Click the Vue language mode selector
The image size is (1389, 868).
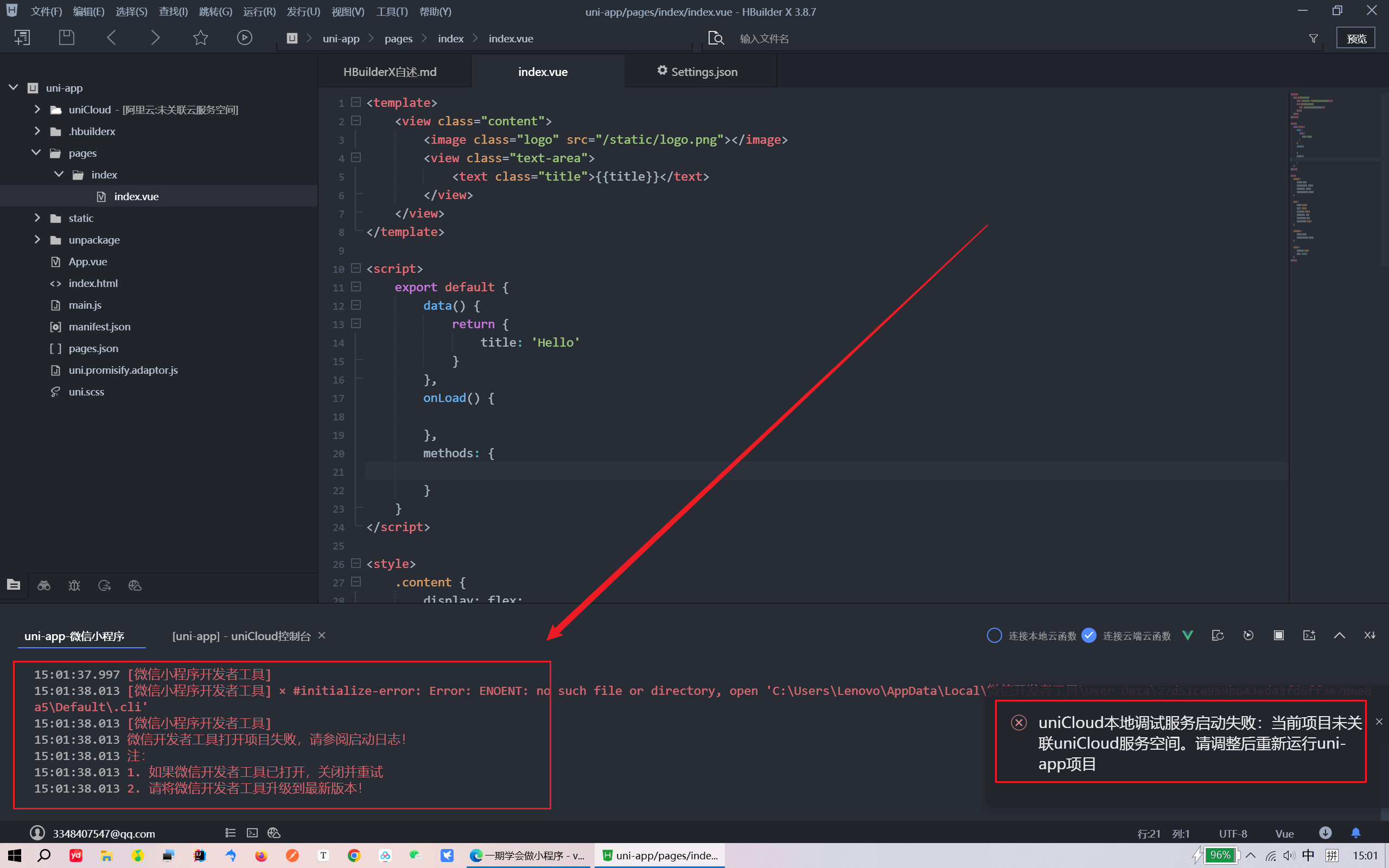(x=1284, y=834)
